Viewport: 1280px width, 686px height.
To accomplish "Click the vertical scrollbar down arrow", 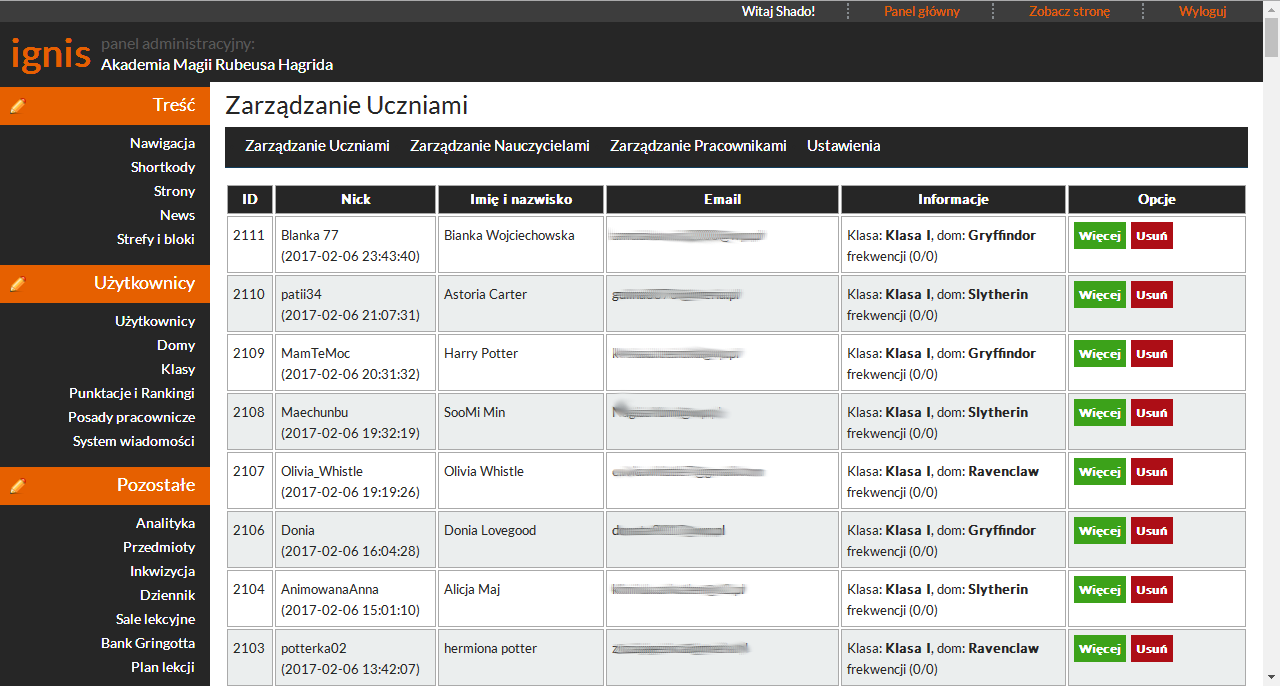I will point(1271,677).
